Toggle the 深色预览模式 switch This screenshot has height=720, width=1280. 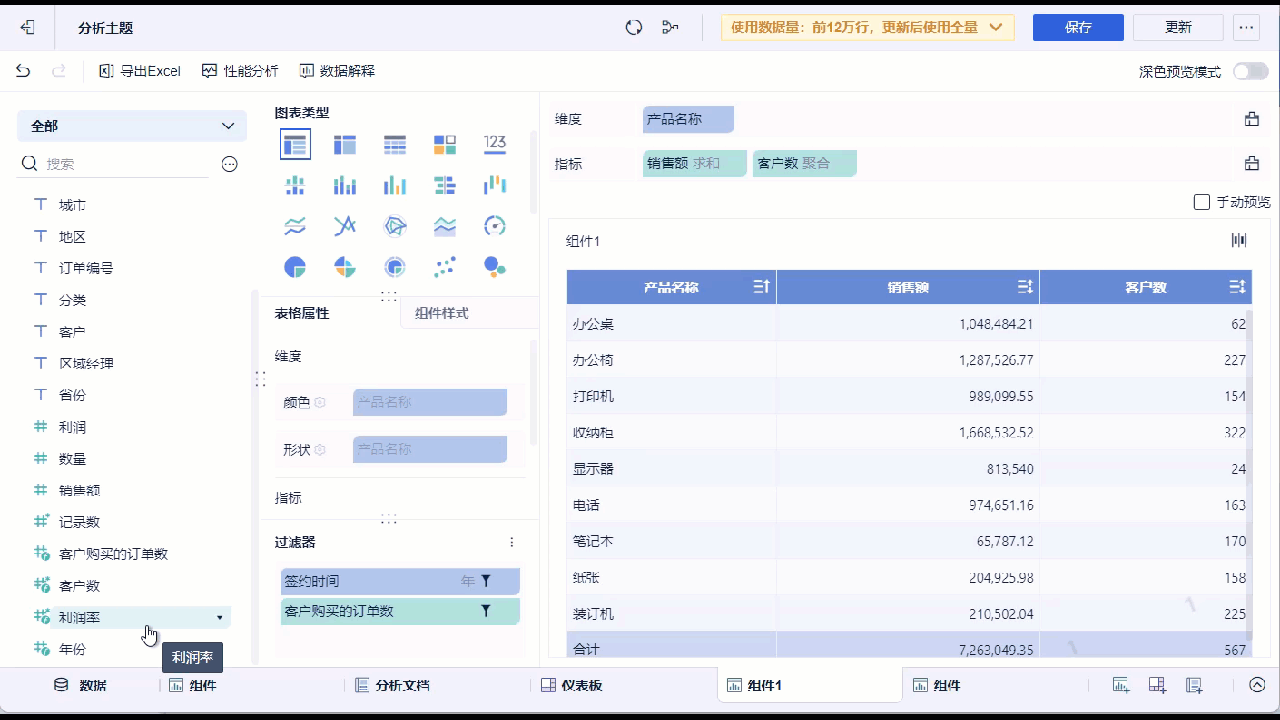click(1250, 71)
